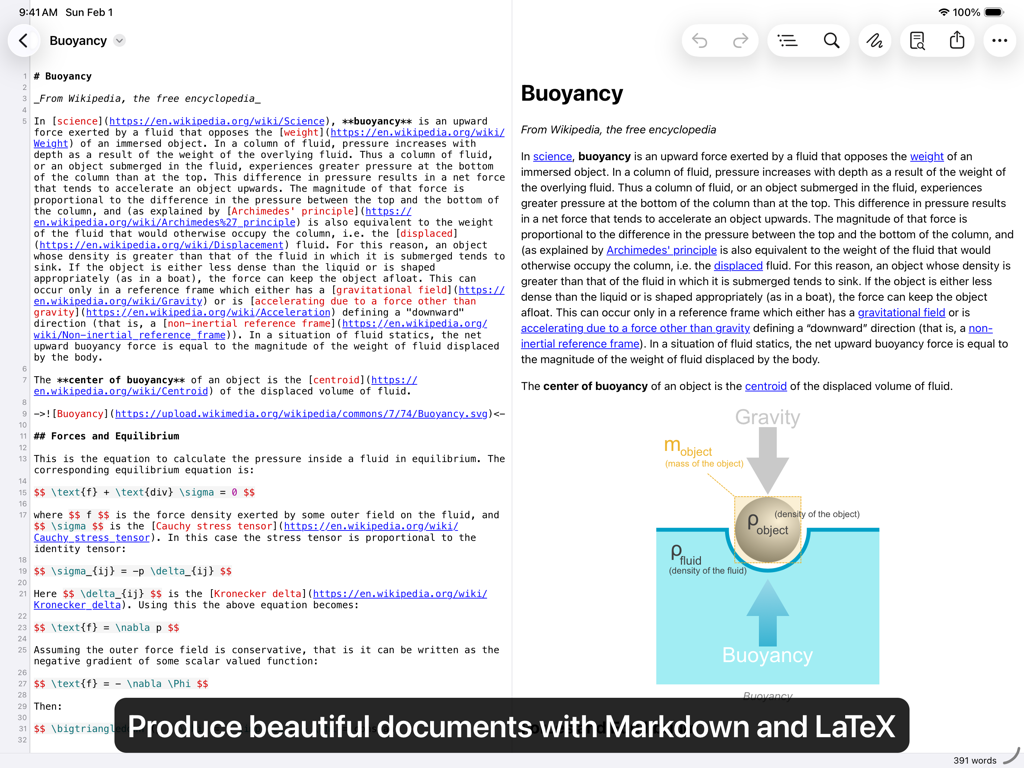This screenshot has width=1024, height=768.
Task: Tap the share icon
Action: (957, 40)
